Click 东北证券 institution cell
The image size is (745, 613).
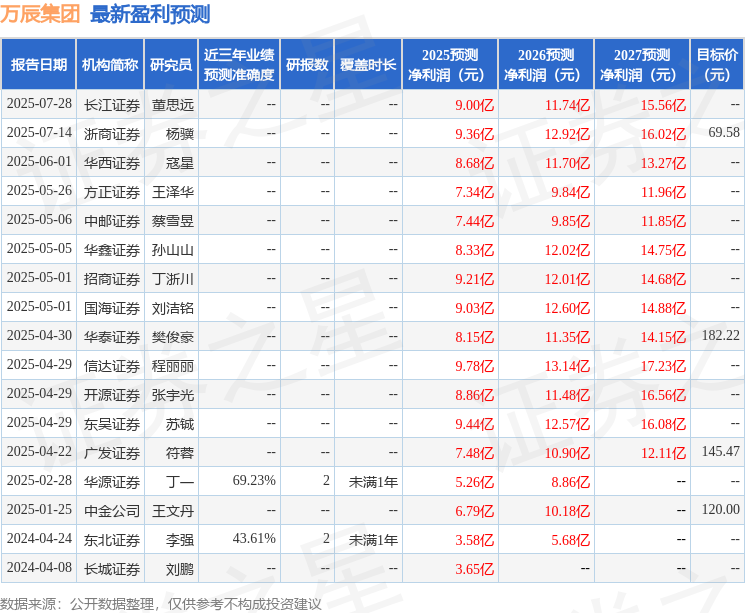pyautogui.click(x=112, y=540)
